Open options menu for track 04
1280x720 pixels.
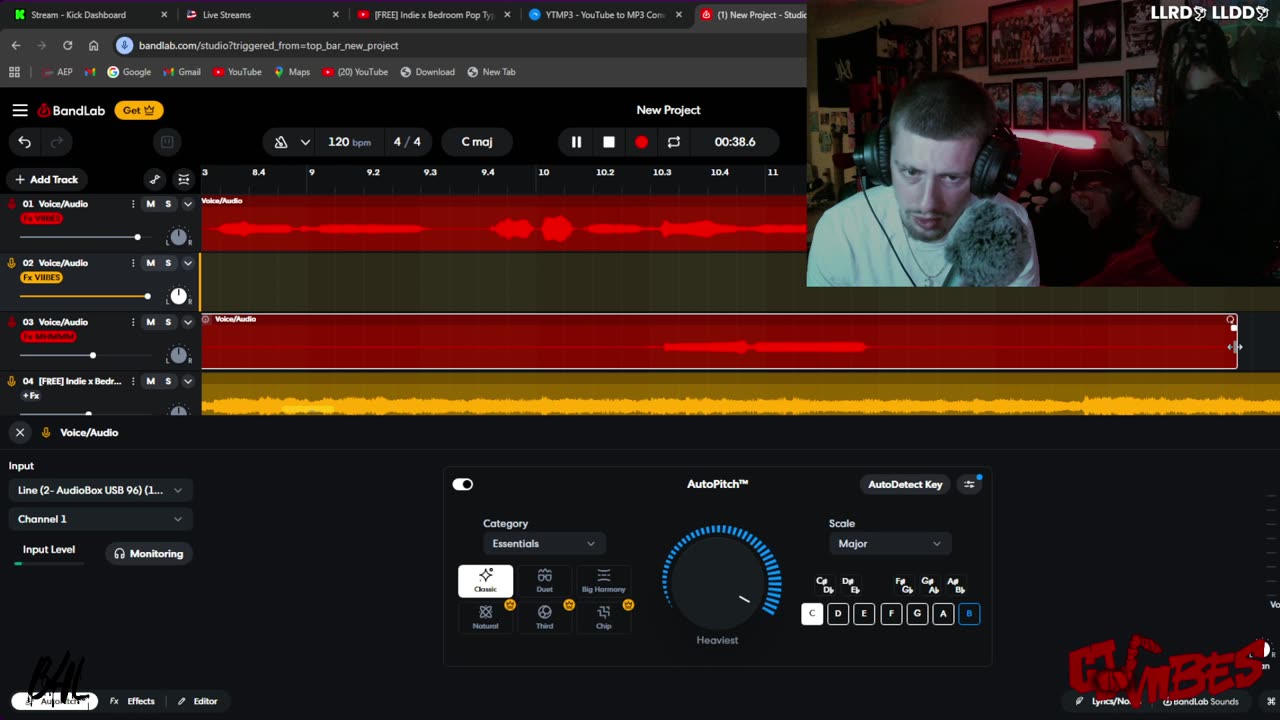coord(133,381)
